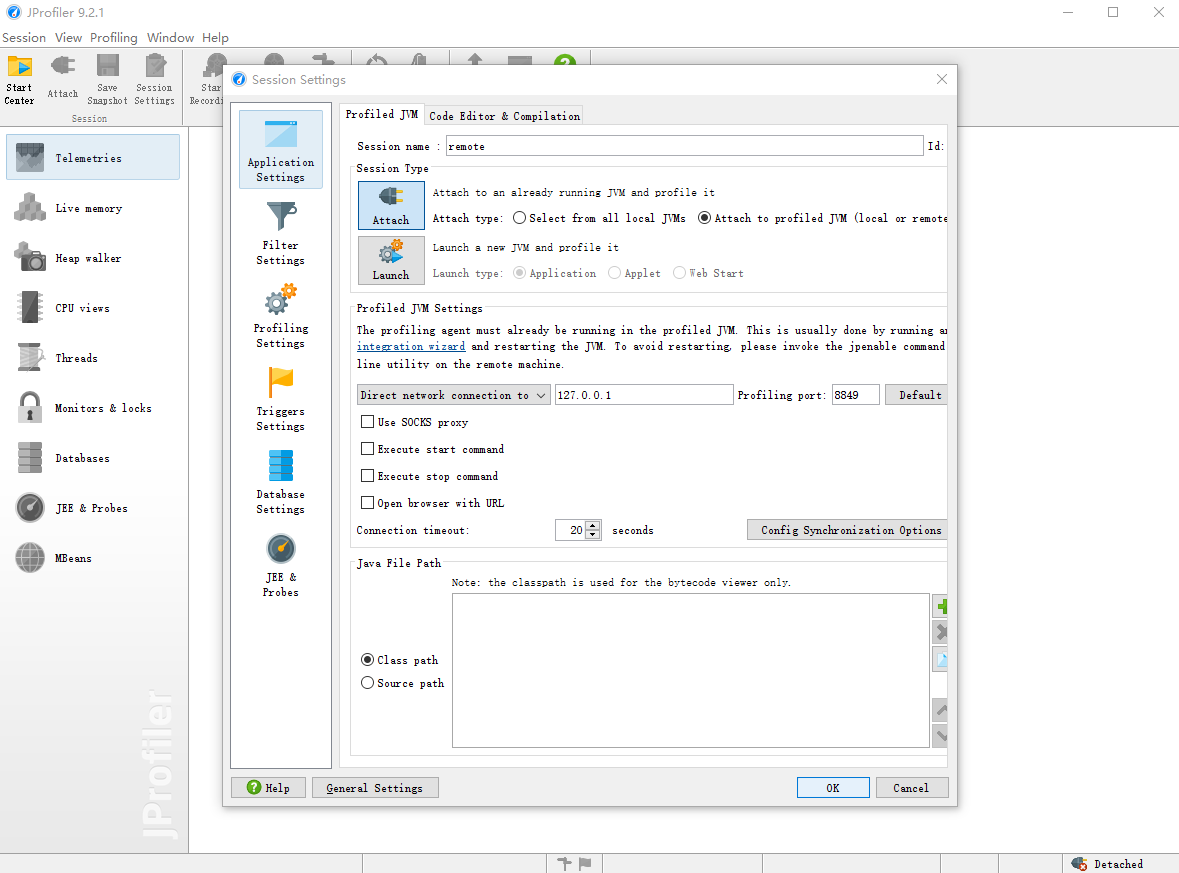
Task: Select 'Attach to profiled JVM' radio
Action: point(704,217)
